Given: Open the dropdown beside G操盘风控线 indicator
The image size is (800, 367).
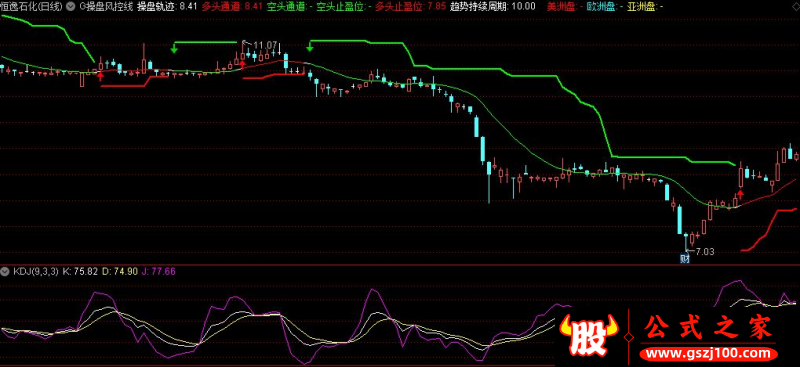Looking at the screenshot, I should click(69, 7).
